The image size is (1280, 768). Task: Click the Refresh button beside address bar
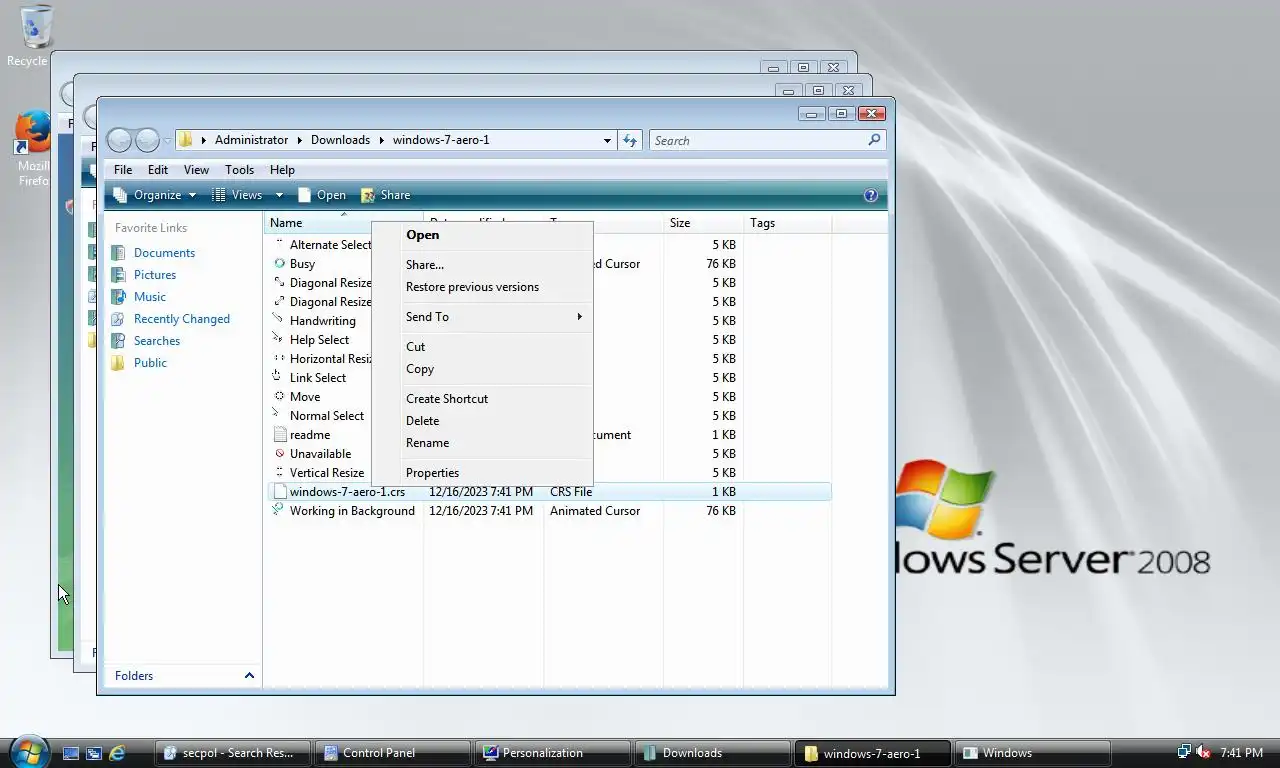click(x=630, y=140)
